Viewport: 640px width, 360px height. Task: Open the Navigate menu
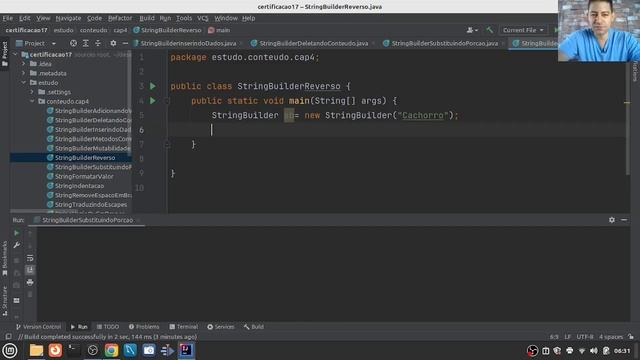68,18
